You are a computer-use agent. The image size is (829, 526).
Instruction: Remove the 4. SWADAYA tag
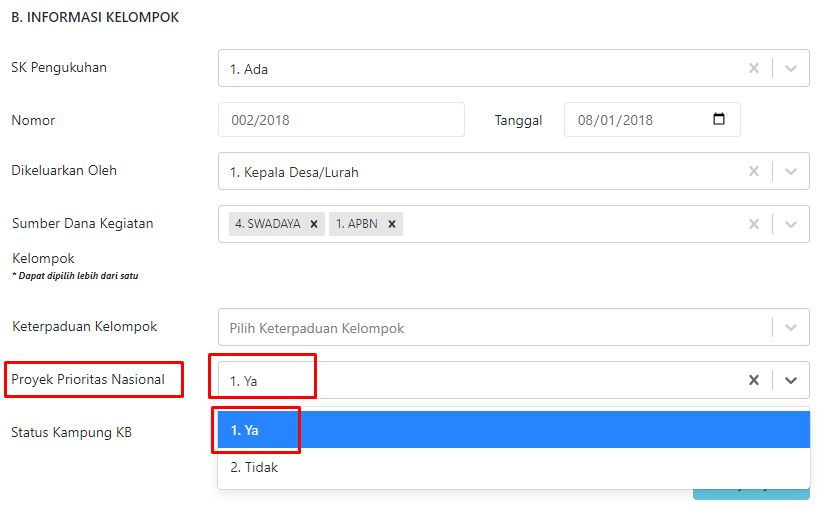tap(314, 224)
